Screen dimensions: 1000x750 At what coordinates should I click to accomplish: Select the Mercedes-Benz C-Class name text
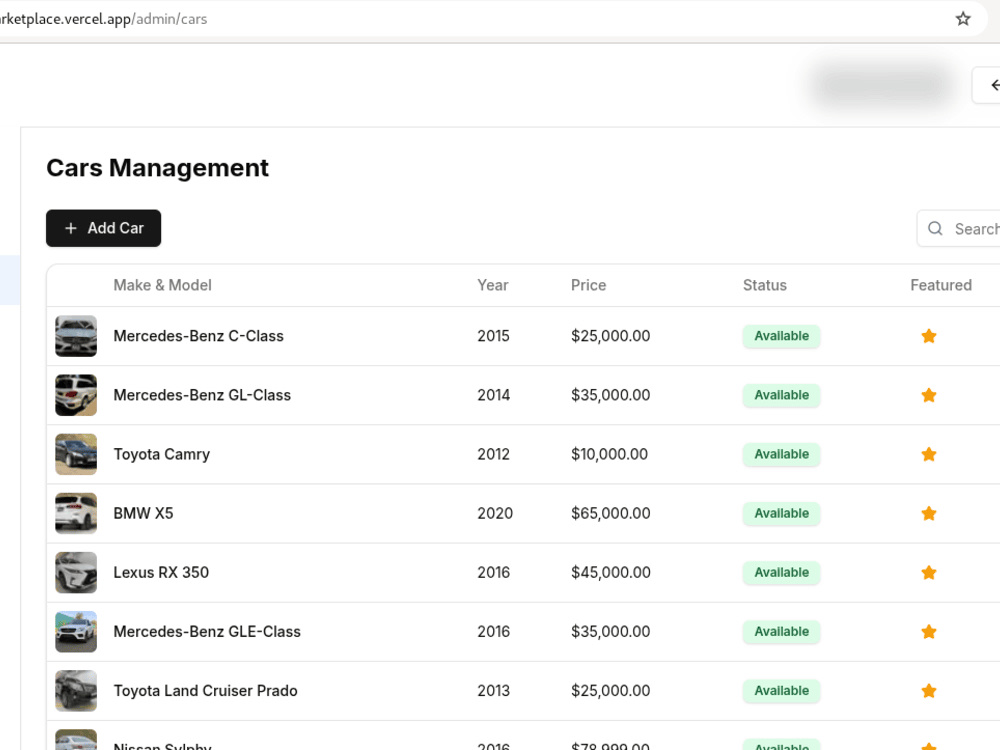coord(198,336)
